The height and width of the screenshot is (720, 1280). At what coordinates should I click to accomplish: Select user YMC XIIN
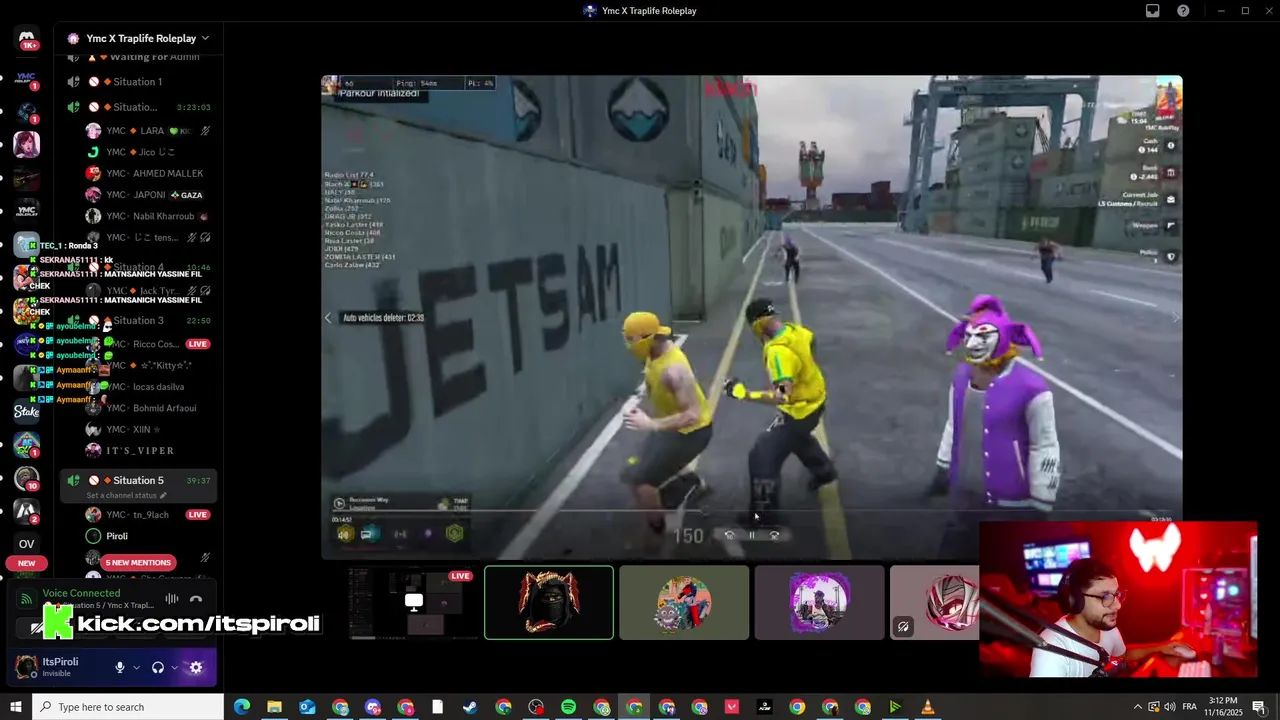click(148, 429)
